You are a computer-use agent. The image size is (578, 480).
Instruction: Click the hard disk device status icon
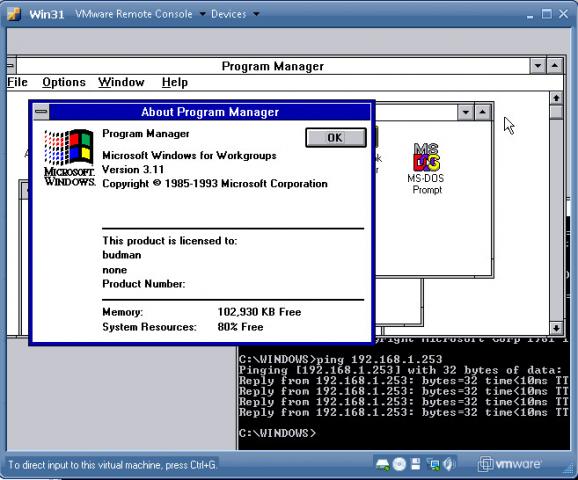(x=383, y=465)
